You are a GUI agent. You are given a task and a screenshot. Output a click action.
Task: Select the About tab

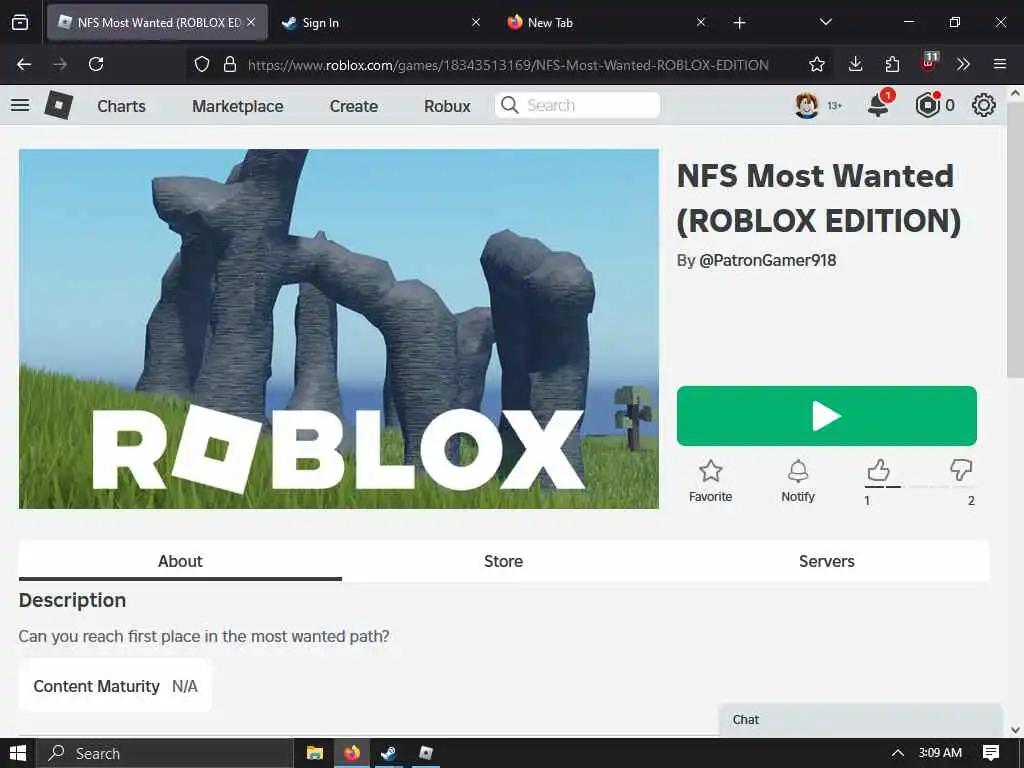tap(180, 561)
